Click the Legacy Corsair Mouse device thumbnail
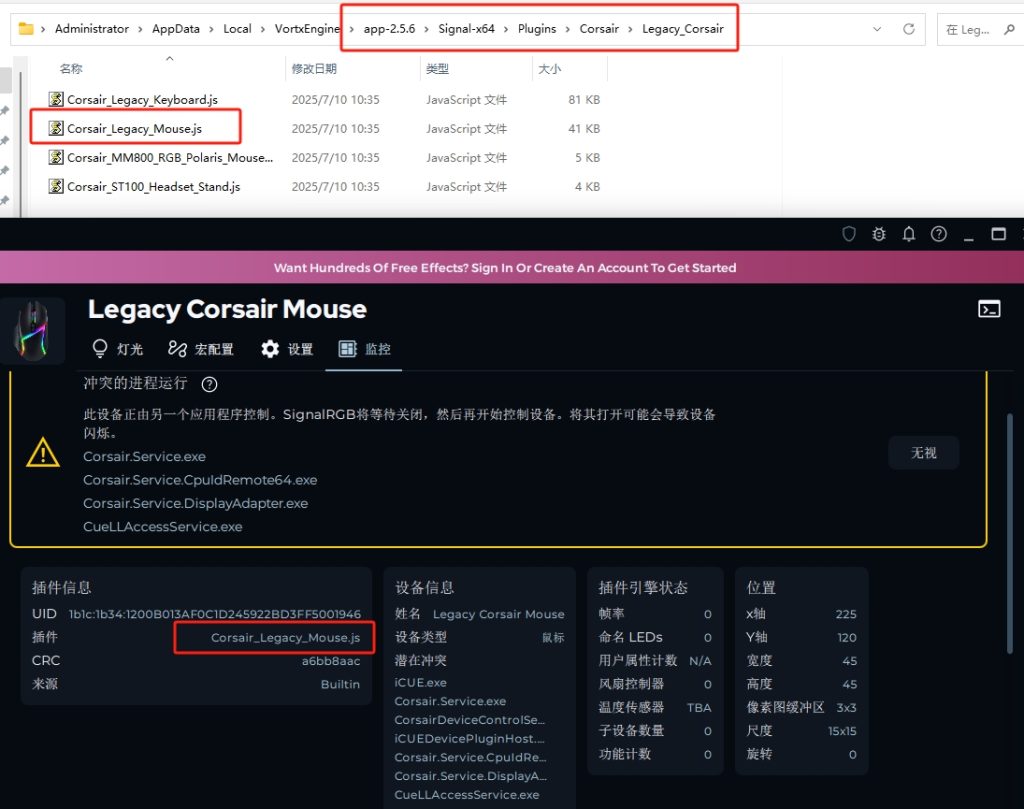This screenshot has height=809, width=1024. click(x=31, y=330)
